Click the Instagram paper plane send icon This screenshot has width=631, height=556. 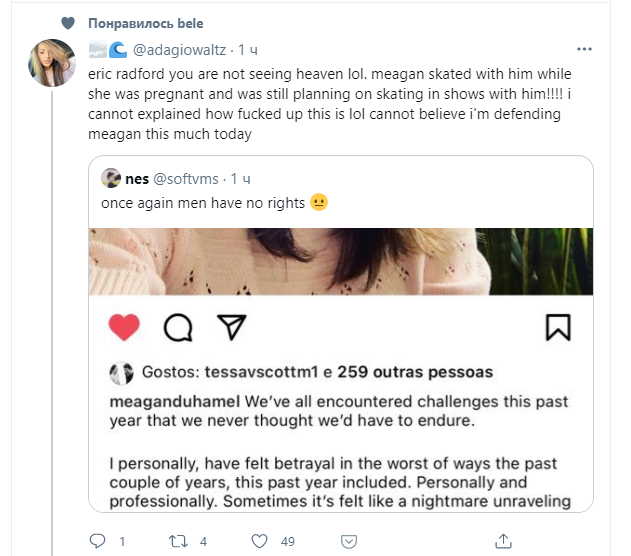click(230, 327)
